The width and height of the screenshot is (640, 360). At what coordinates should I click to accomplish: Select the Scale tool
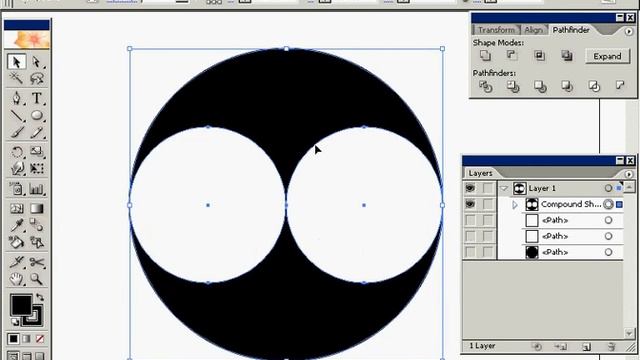click(x=36, y=152)
